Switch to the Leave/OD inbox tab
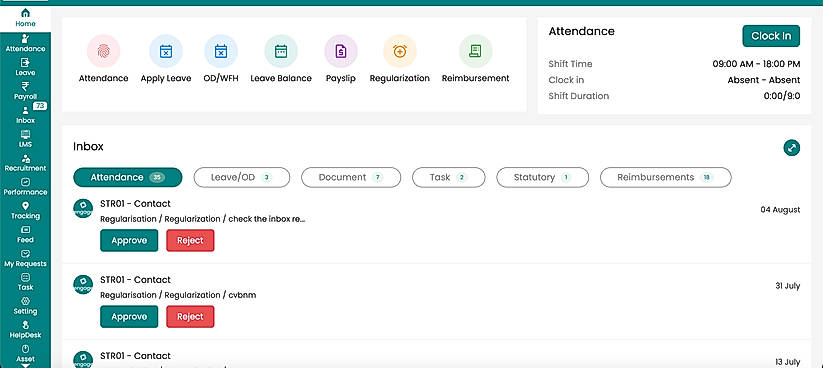 point(241,177)
